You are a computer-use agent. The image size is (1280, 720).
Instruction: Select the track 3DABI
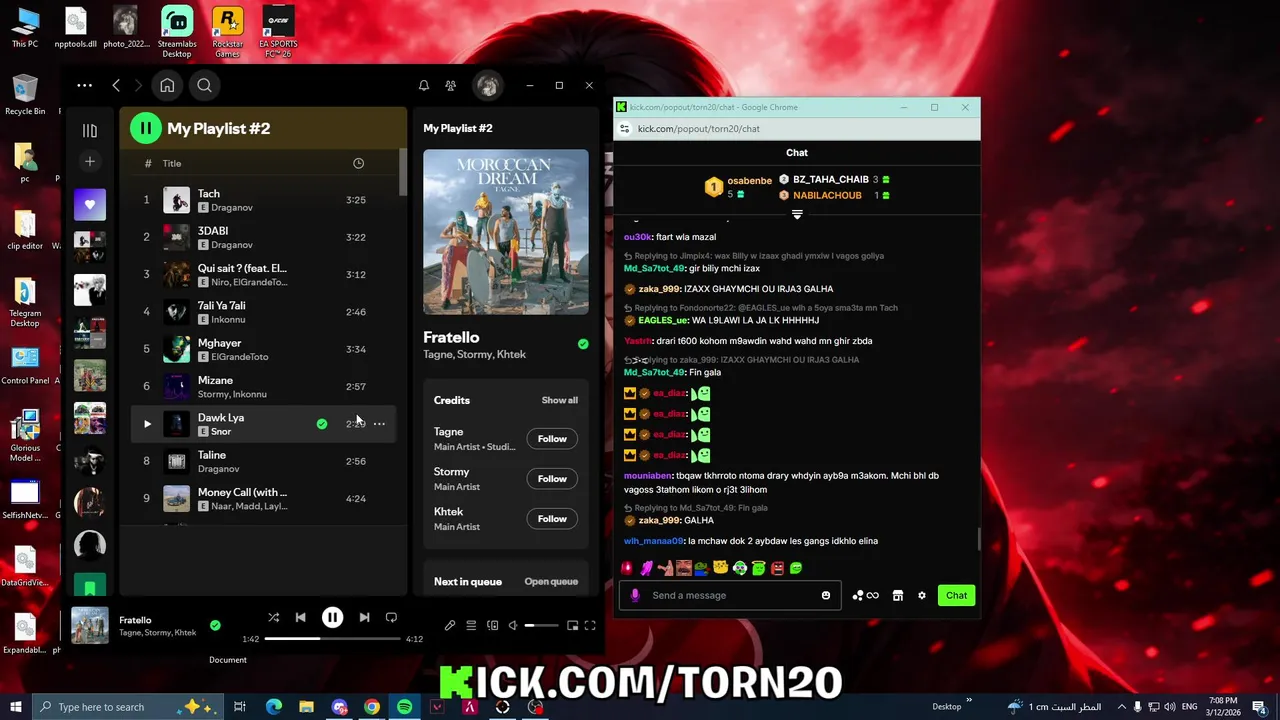pos(263,237)
